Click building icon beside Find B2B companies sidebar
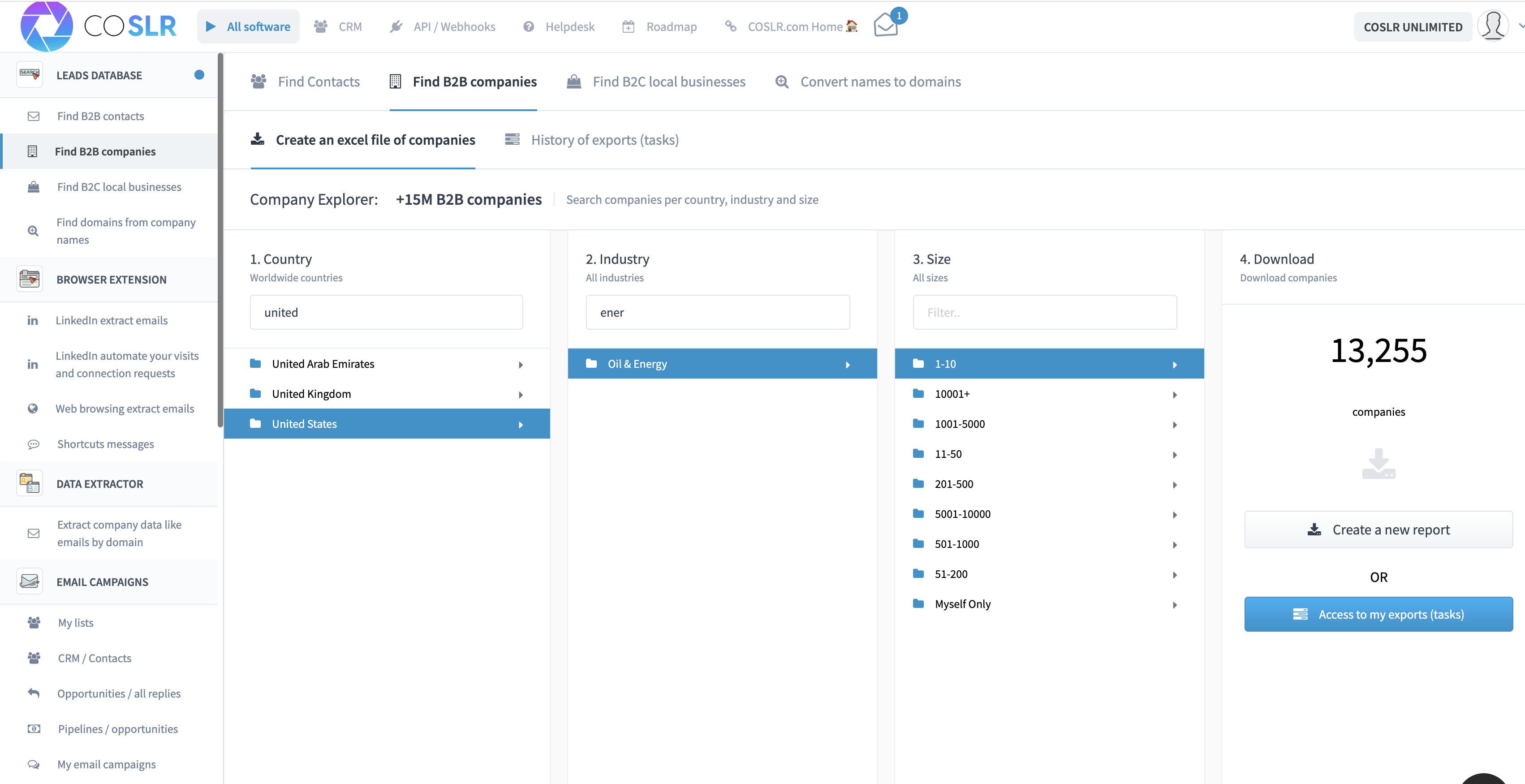 33,151
